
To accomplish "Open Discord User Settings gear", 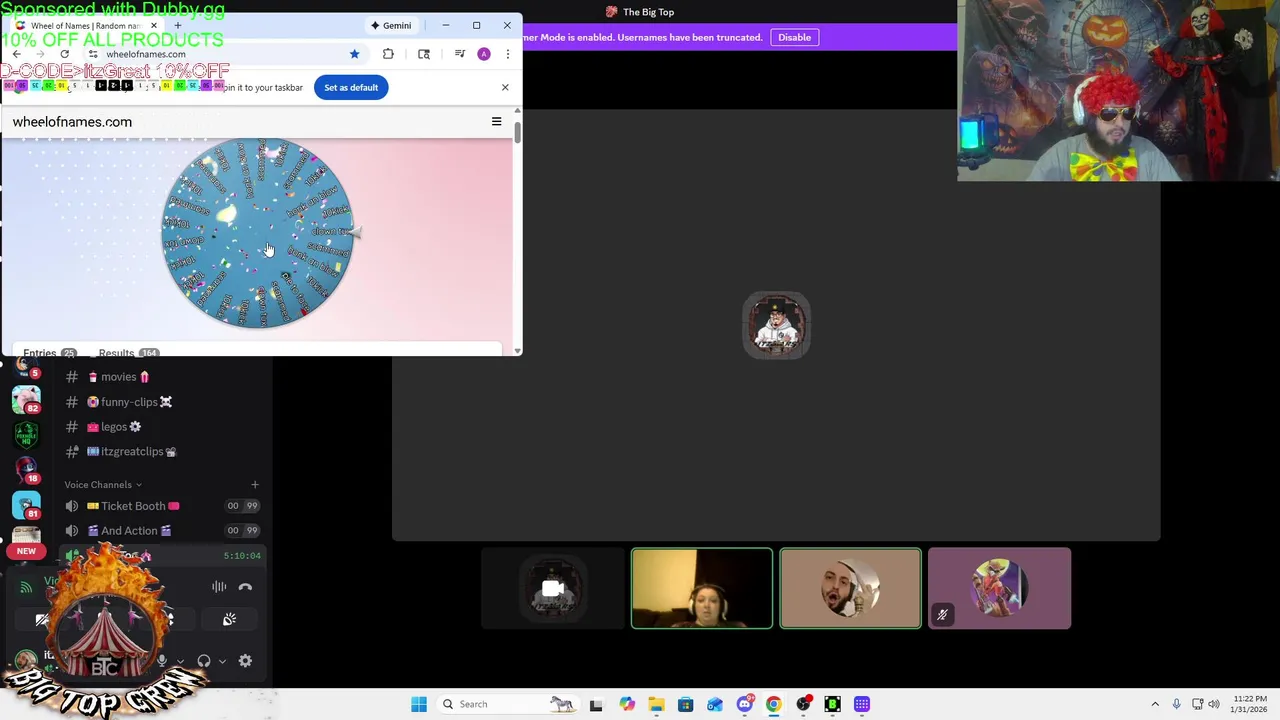I will click(245, 661).
